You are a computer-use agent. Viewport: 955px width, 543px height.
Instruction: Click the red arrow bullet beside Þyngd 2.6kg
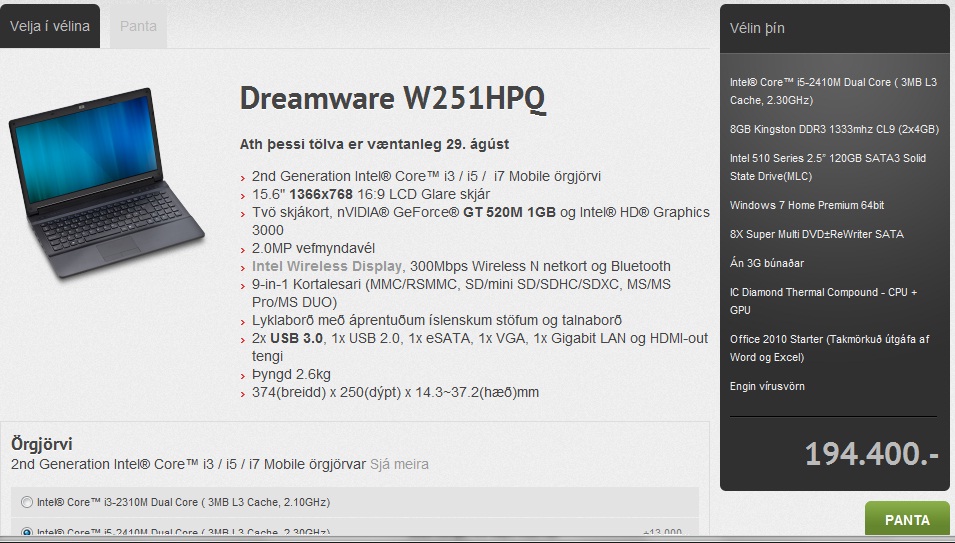[x=243, y=376]
